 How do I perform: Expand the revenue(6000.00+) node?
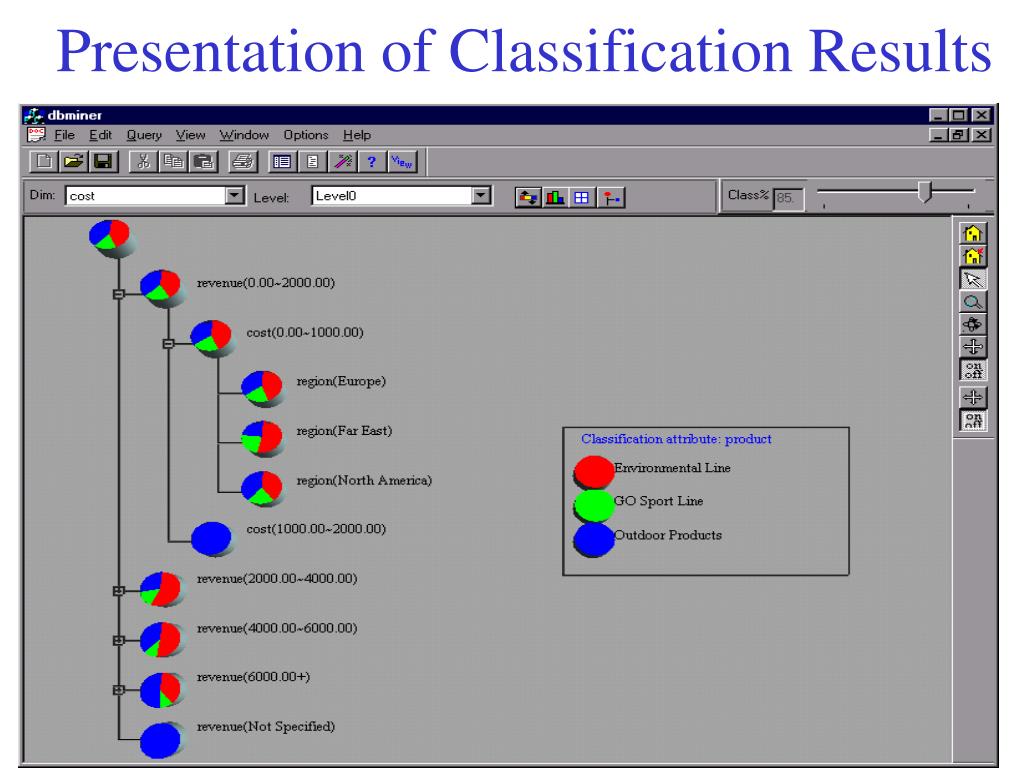pos(118,690)
